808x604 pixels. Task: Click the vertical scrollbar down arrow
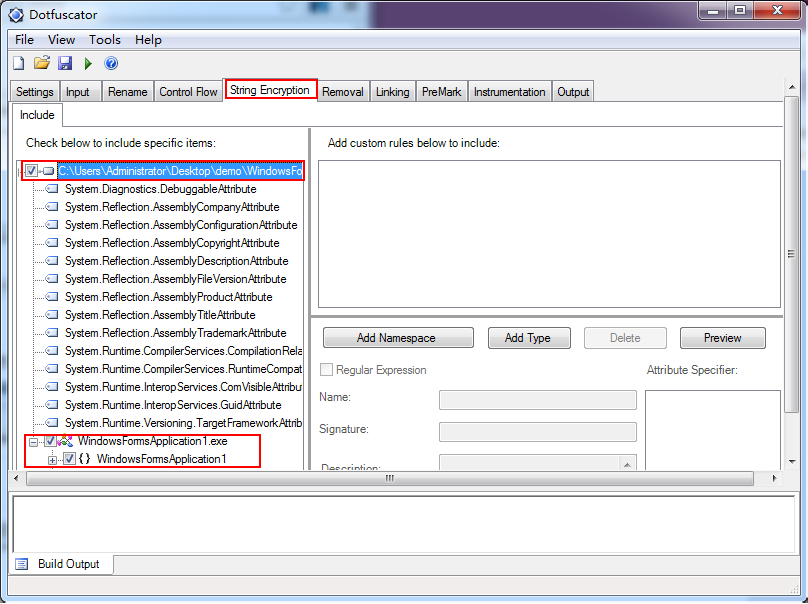[792, 461]
